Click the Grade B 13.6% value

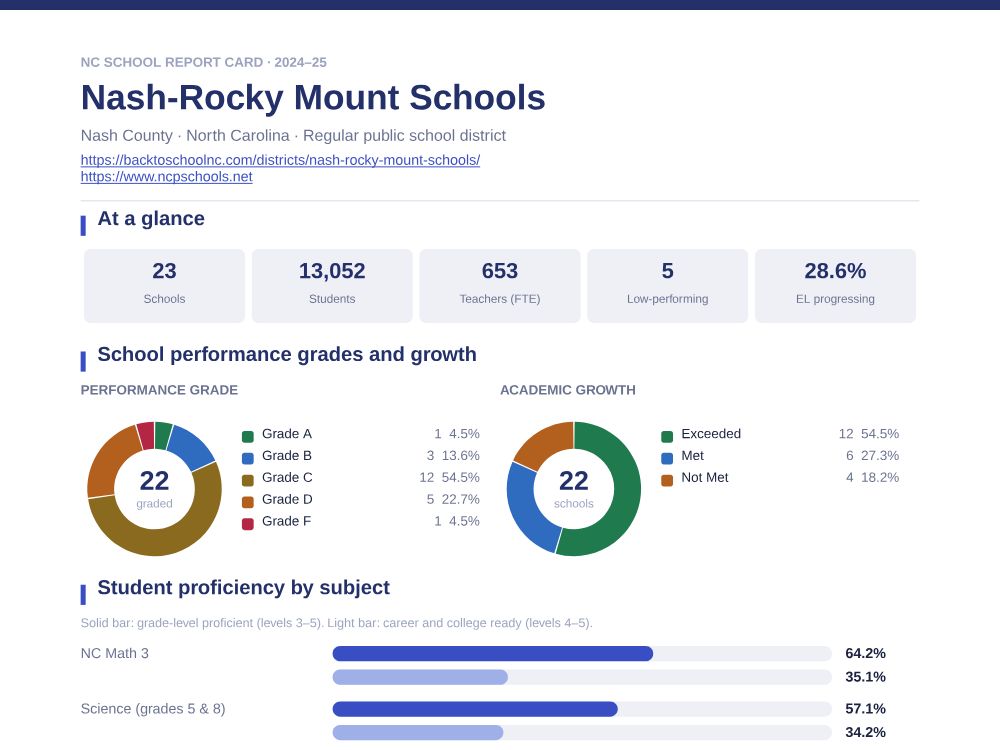(460, 456)
